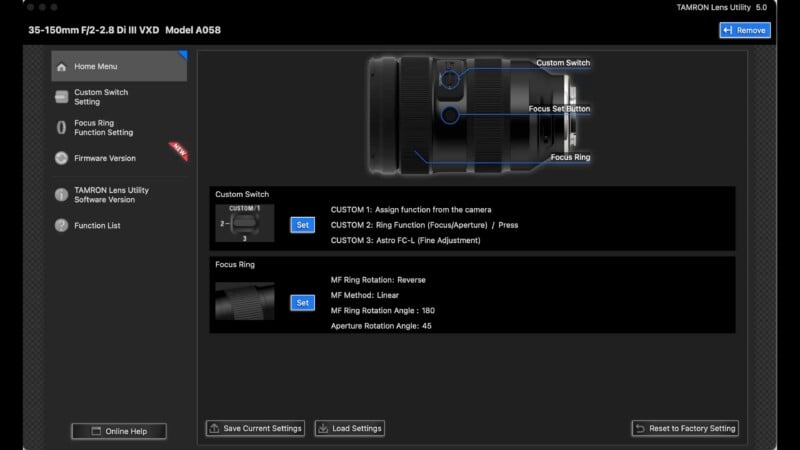Click Aperture Rotation Angle: 45 text
Viewport: 800px width, 450px height.
coord(381,326)
